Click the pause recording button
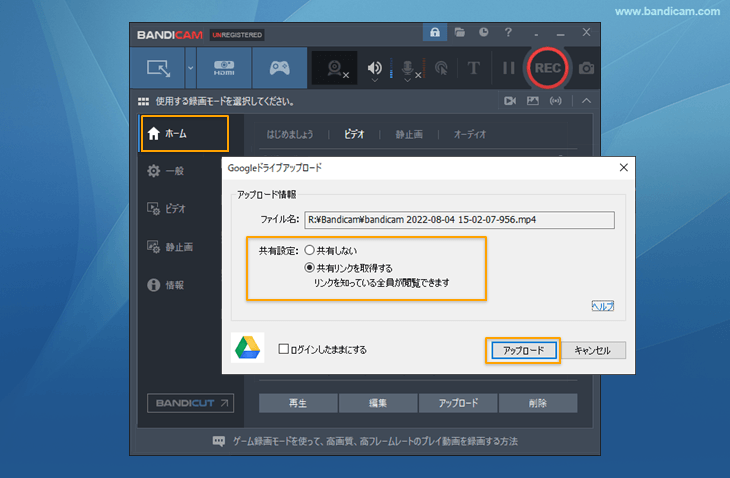Image resolution: width=730 pixels, height=478 pixels. pyautogui.click(x=509, y=68)
